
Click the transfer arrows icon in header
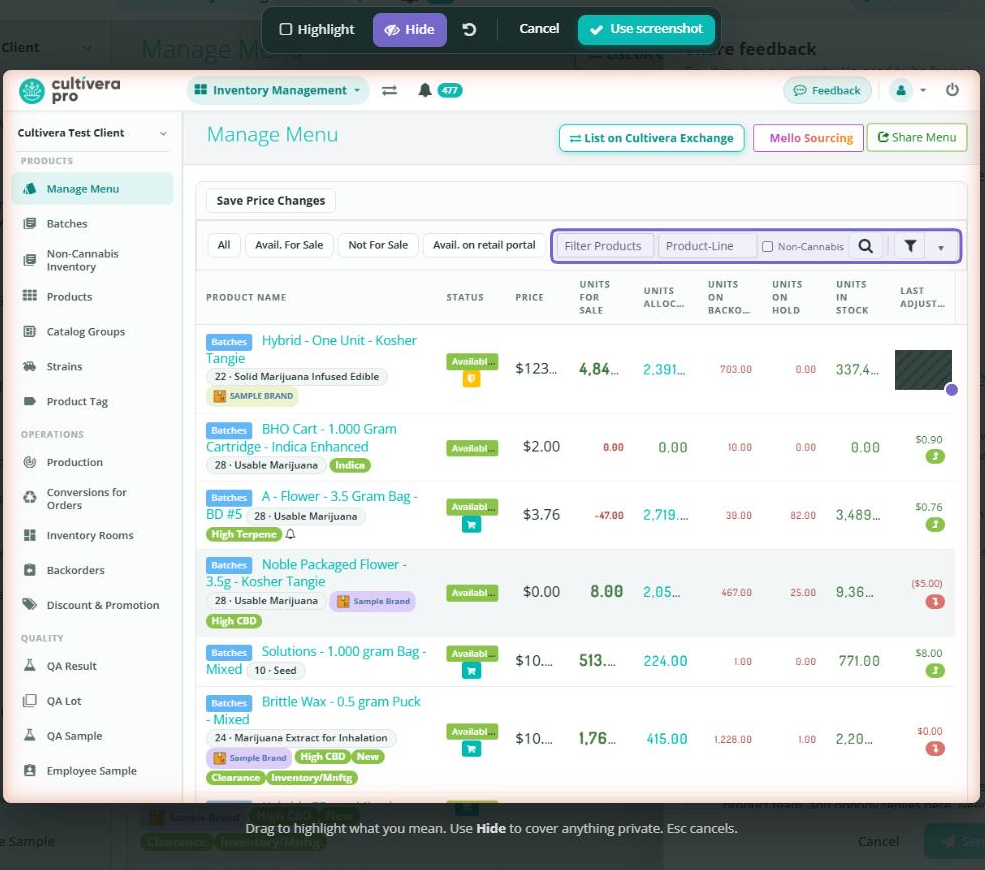389,90
